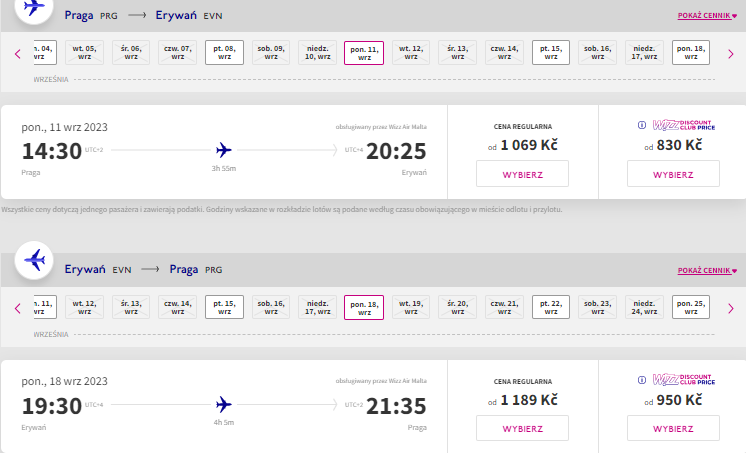Select outbound date pt. 08, wrz
746x453 pixels.
[224, 52]
